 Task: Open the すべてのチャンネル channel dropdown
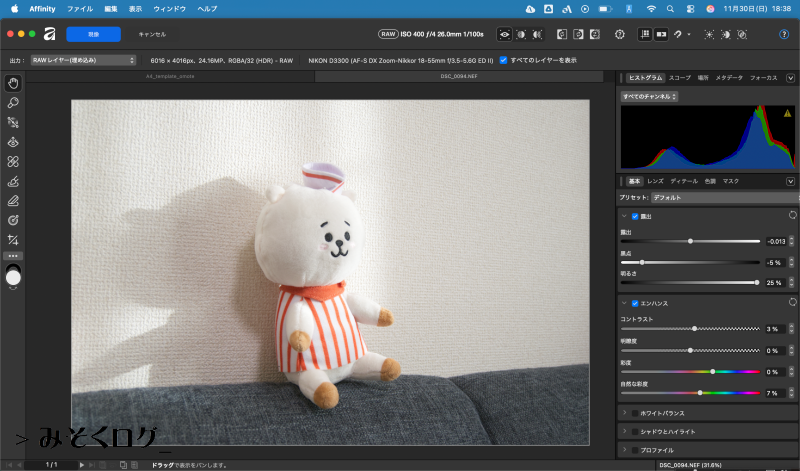coord(649,96)
